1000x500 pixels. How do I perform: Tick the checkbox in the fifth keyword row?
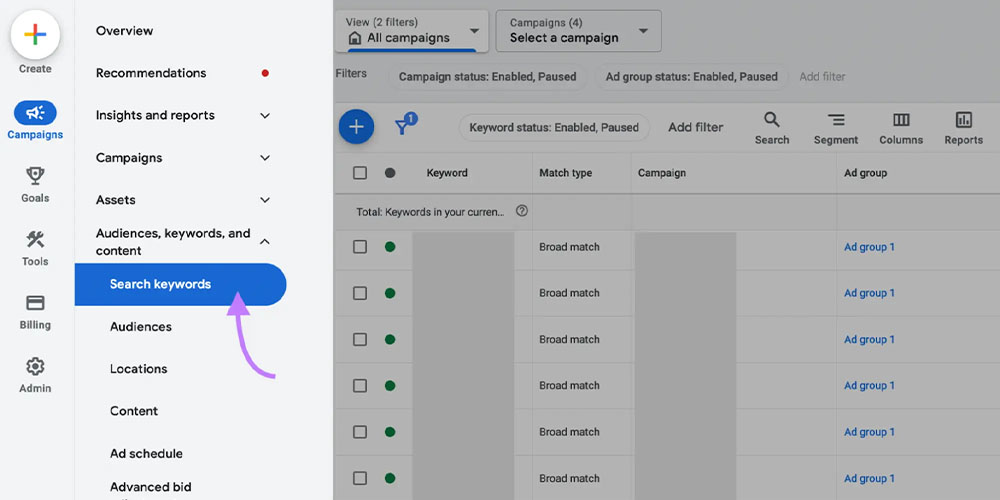(360, 432)
